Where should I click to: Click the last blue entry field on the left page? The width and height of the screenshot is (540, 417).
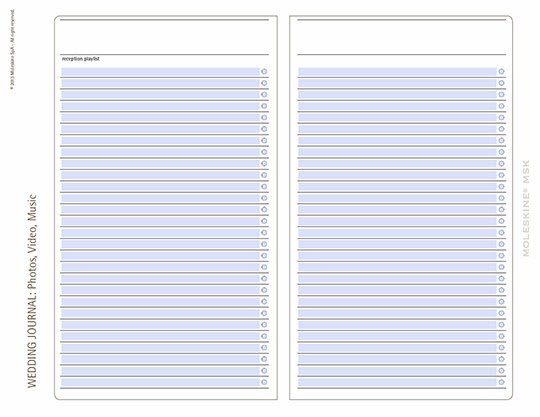pos(160,382)
